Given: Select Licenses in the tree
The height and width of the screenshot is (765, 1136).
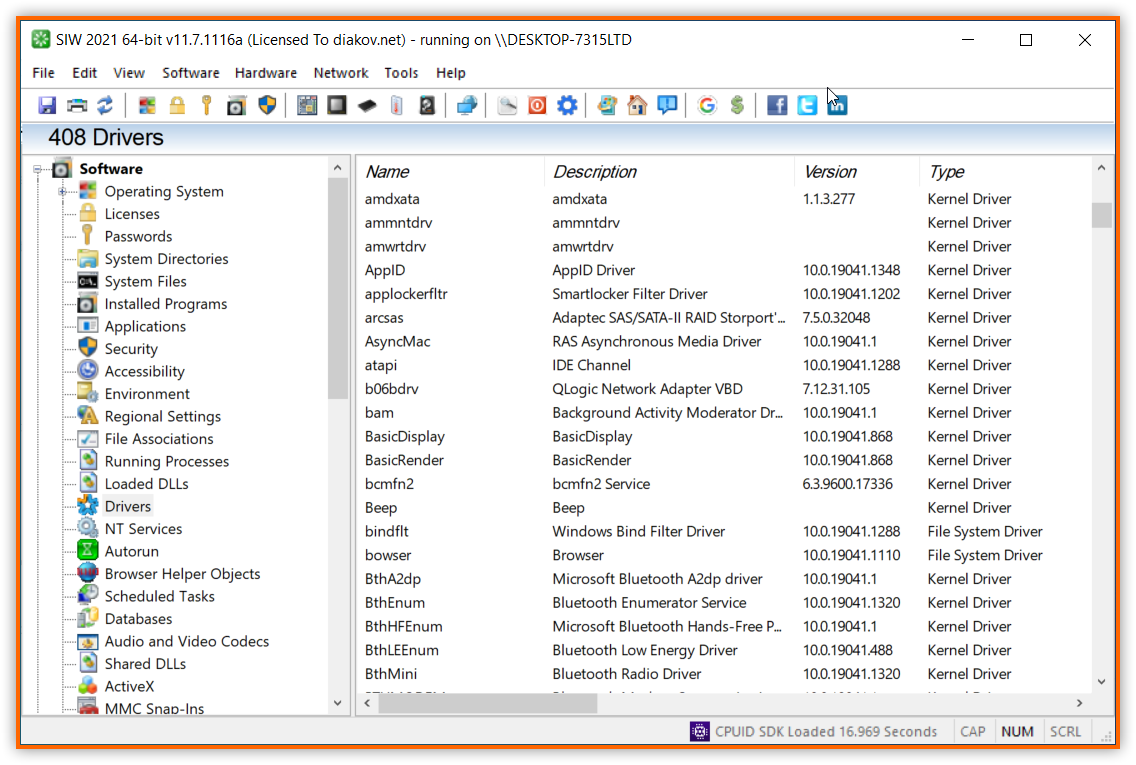Looking at the screenshot, I should (x=132, y=214).
